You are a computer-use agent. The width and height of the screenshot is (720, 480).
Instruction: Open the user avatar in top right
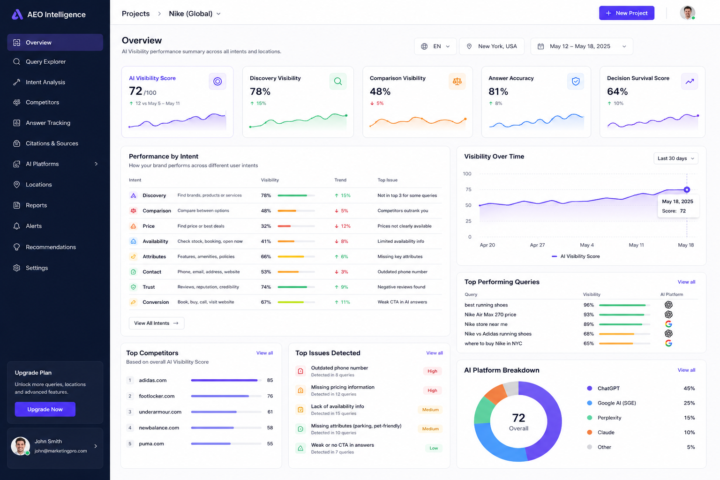[687, 13]
